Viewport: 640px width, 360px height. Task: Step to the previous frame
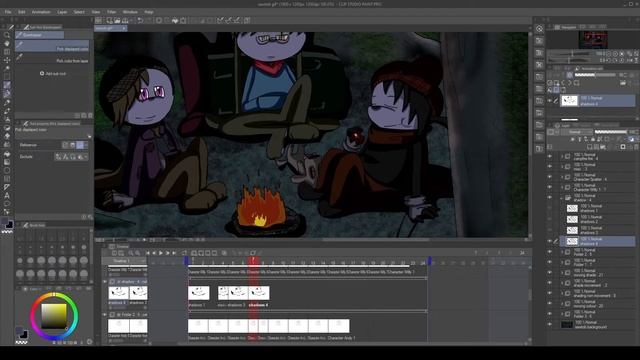click(x=154, y=253)
